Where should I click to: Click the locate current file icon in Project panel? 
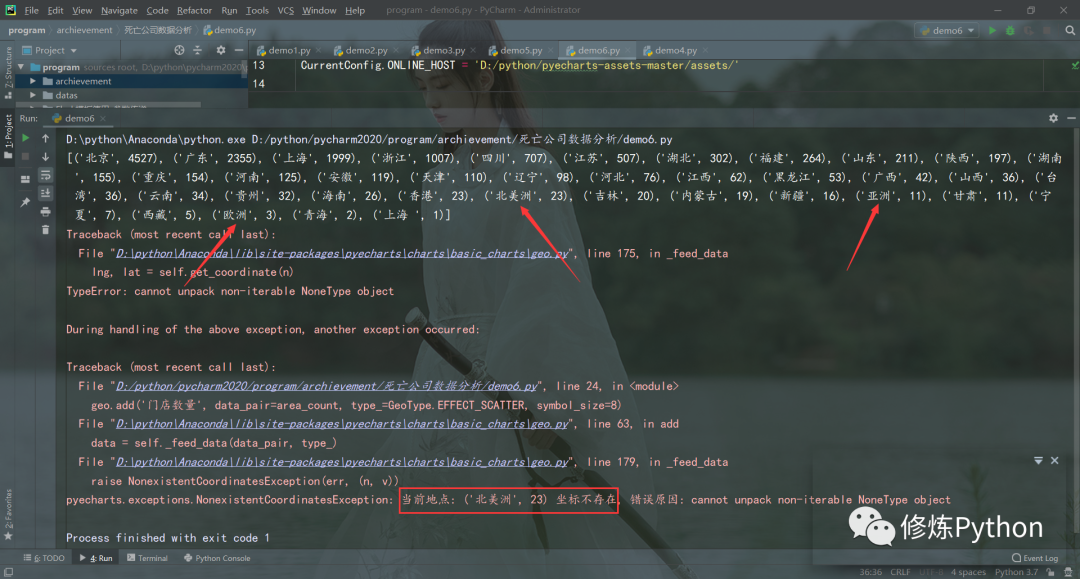point(179,50)
